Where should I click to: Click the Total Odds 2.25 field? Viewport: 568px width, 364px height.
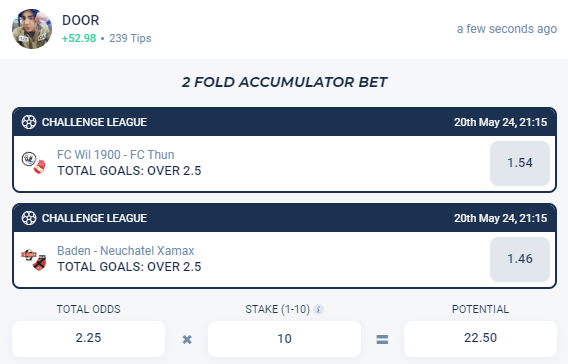(88, 338)
